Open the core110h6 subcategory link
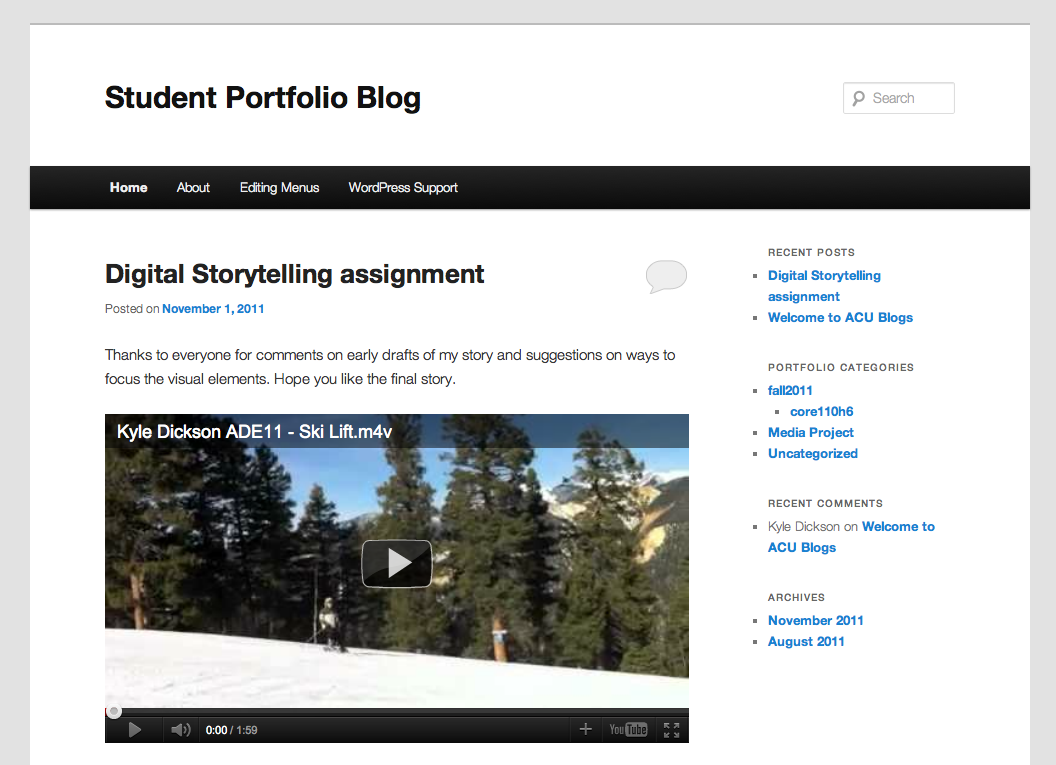The image size is (1056, 765). click(821, 411)
